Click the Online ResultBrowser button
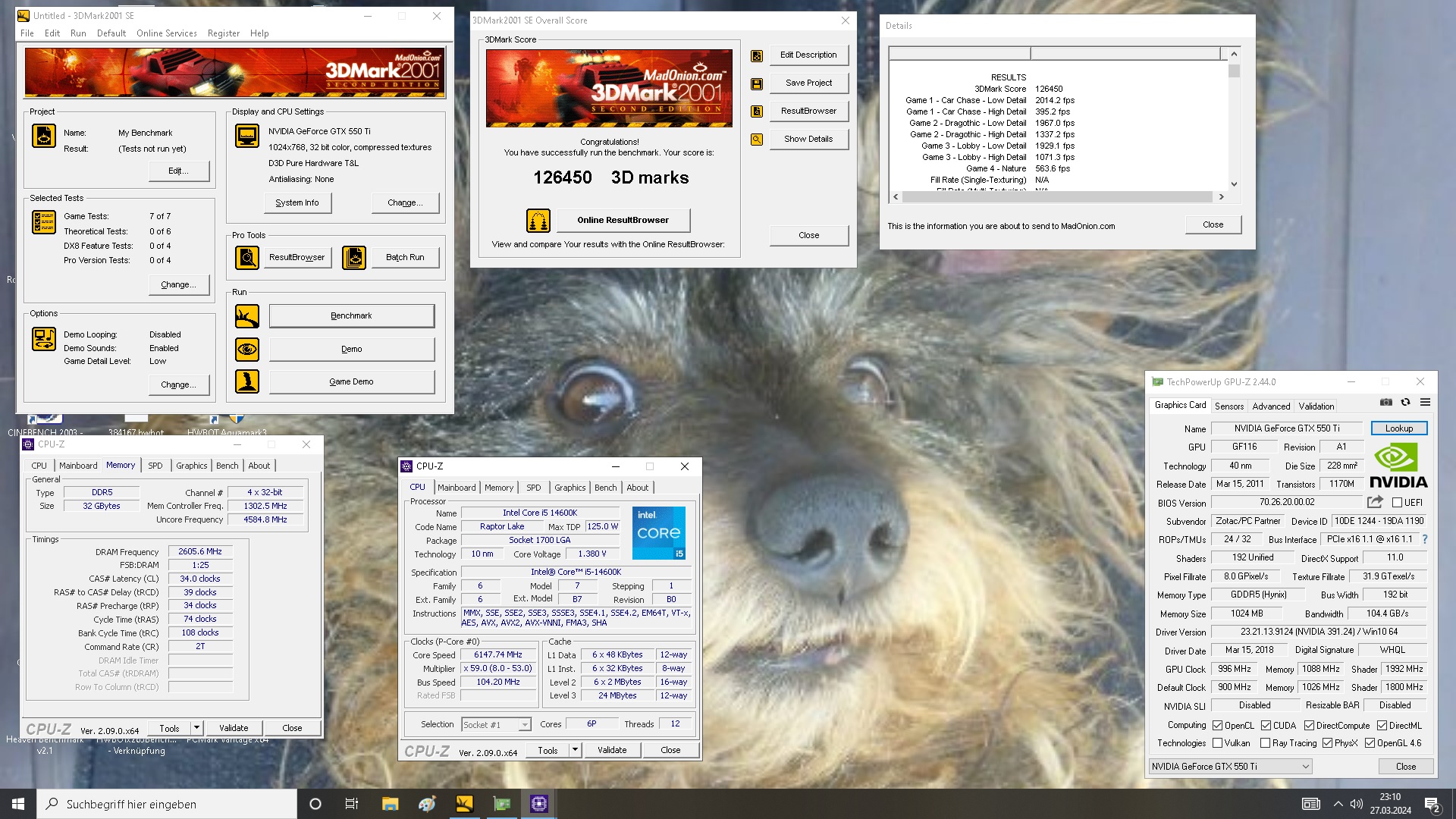This screenshot has height=819, width=1456. tap(623, 221)
